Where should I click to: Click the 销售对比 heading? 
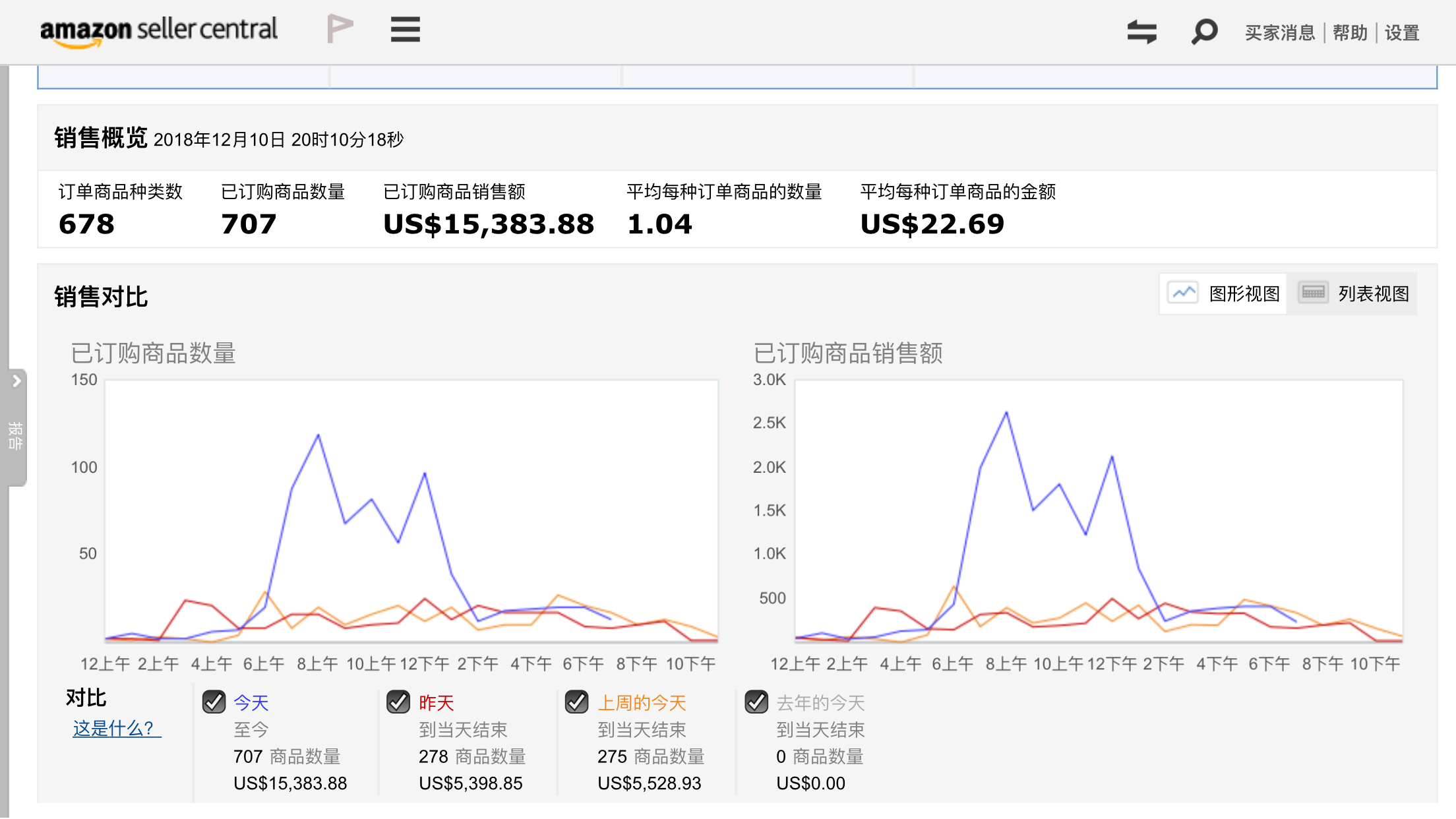pos(101,297)
